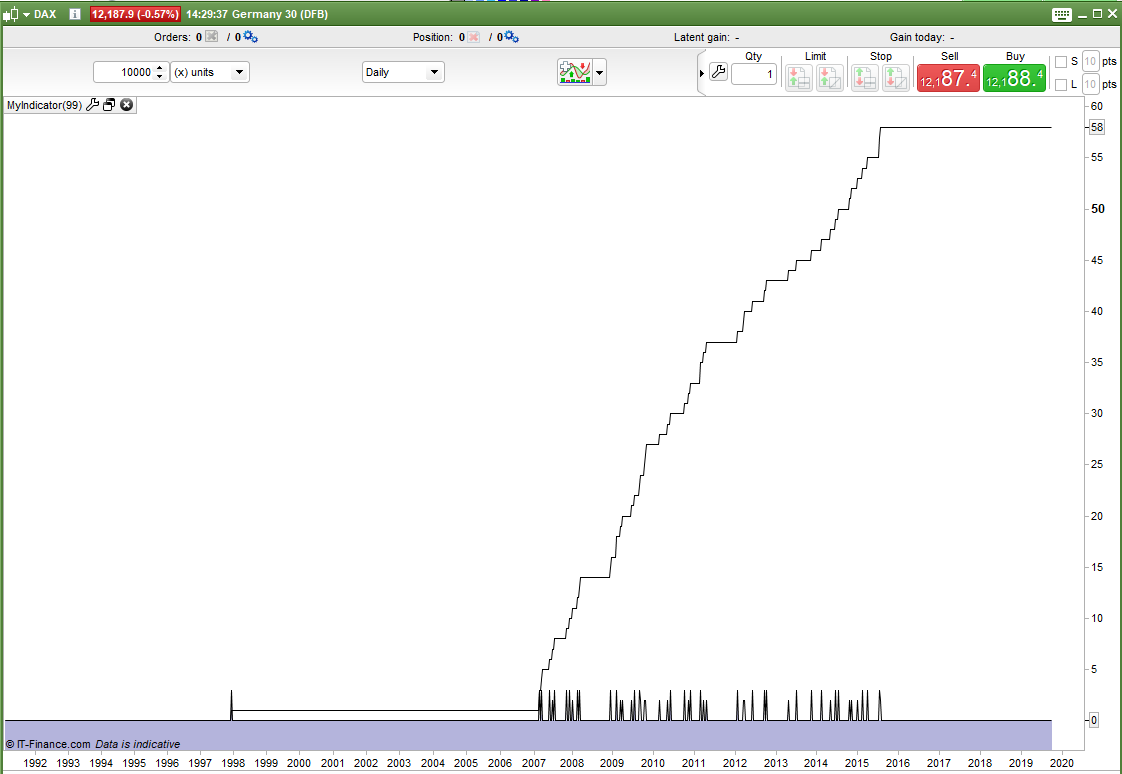
Task: Click the 0 value marker on price axis
Action: [x=1093, y=720]
